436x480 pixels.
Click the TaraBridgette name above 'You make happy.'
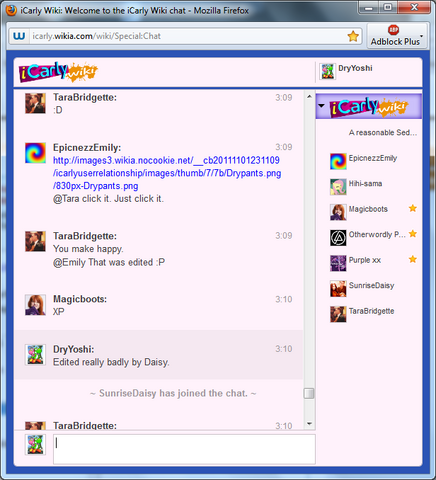coord(85,236)
